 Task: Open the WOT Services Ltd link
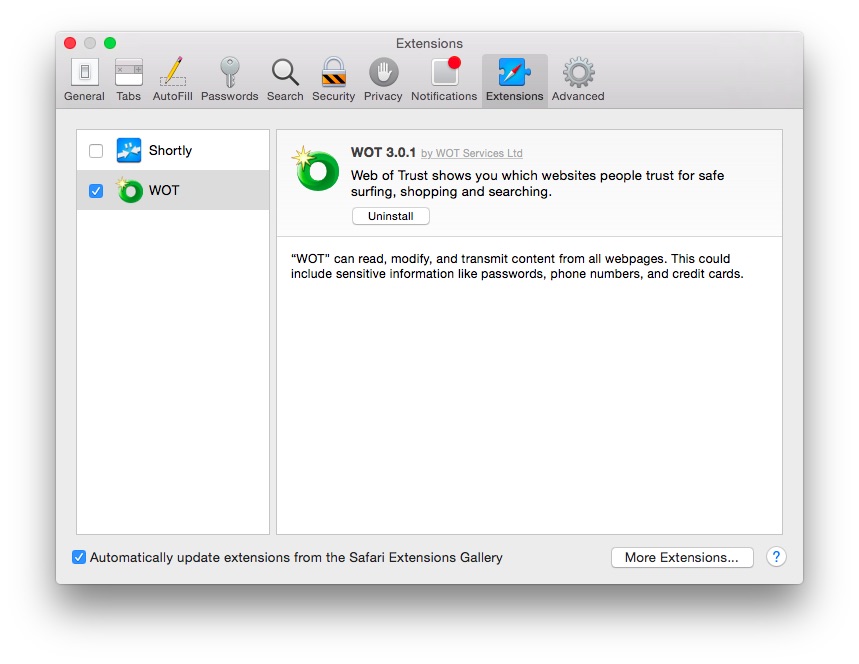[x=472, y=153]
